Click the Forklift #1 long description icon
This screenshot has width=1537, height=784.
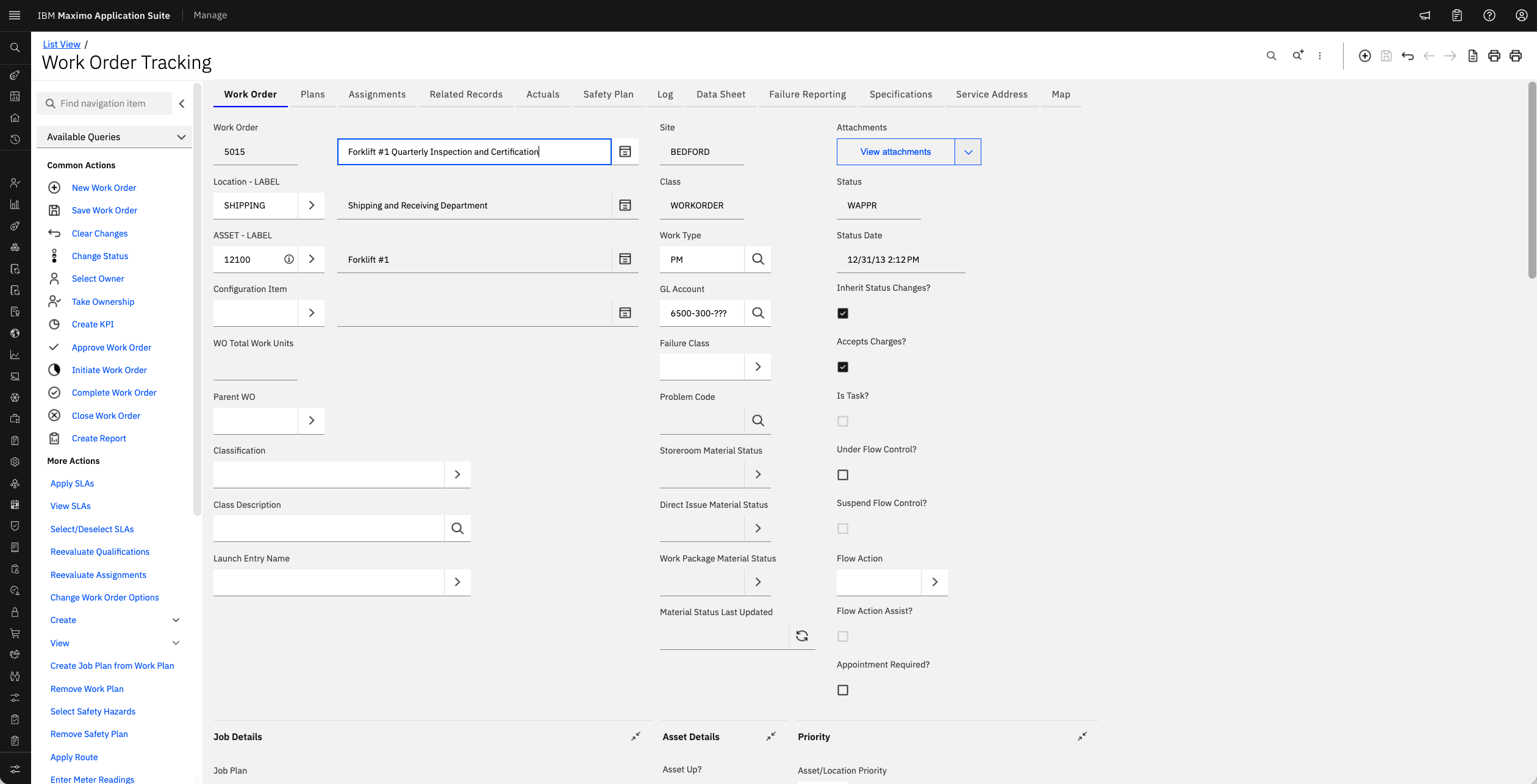[625, 259]
